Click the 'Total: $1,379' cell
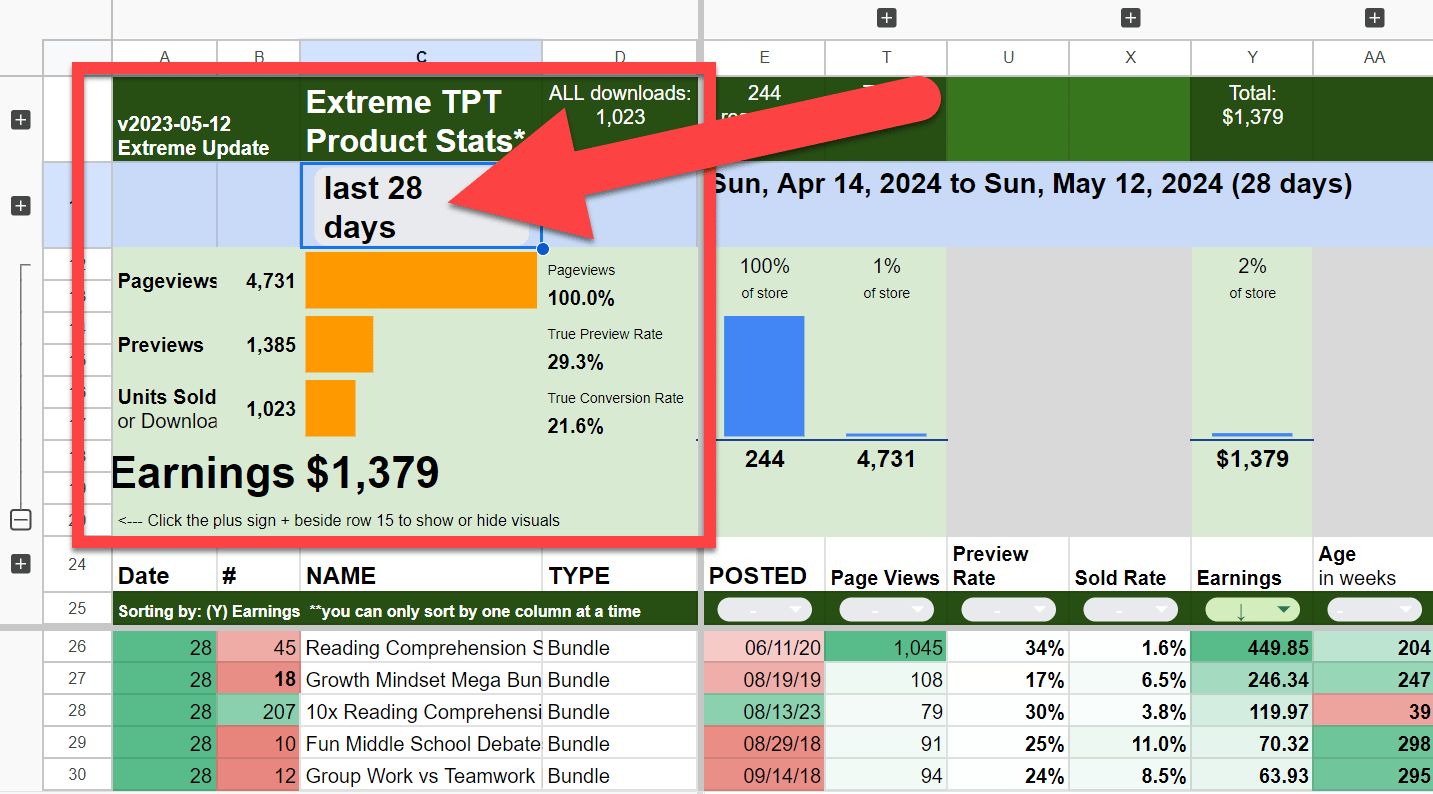 1252,120
